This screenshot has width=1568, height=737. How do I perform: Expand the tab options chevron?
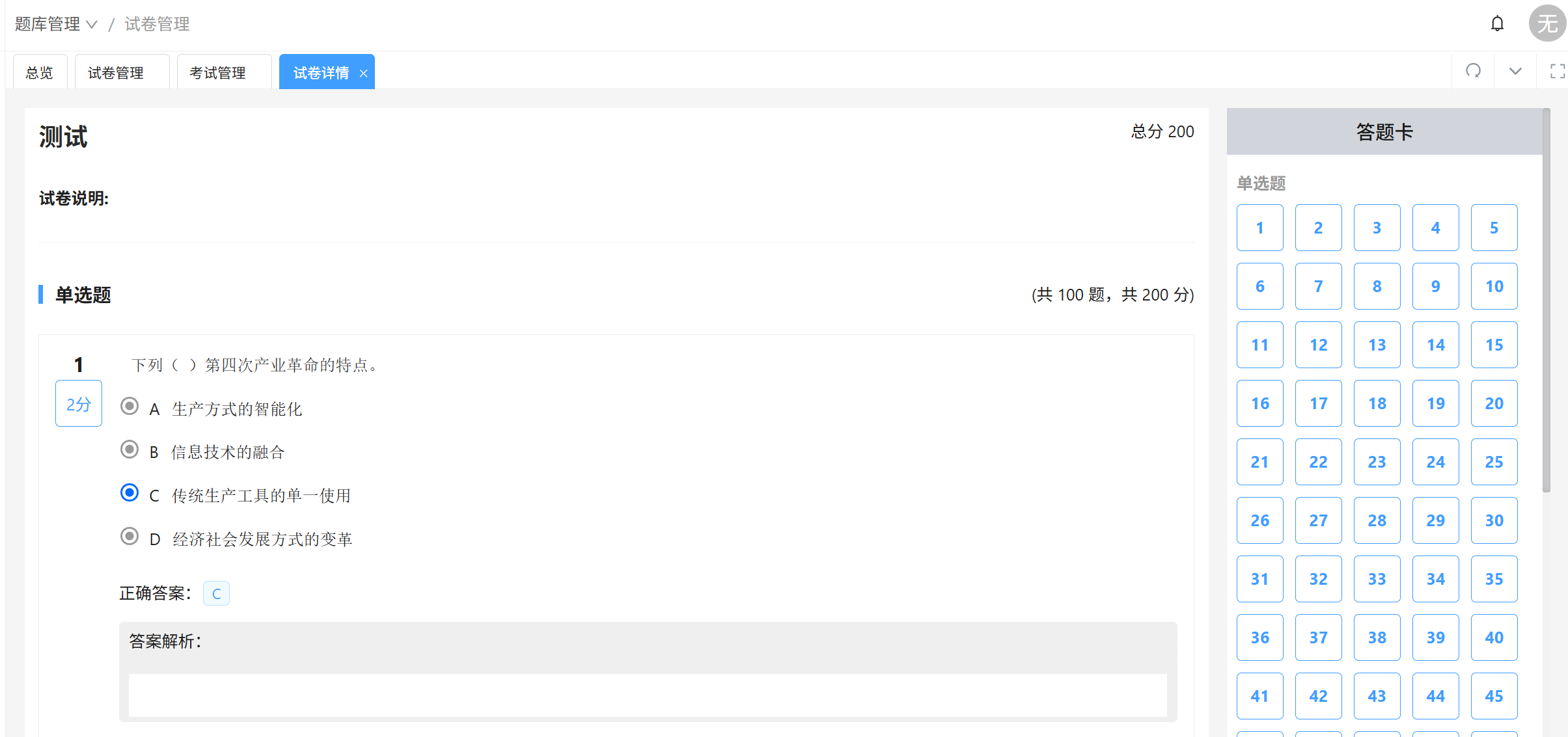pos(1515,71)
